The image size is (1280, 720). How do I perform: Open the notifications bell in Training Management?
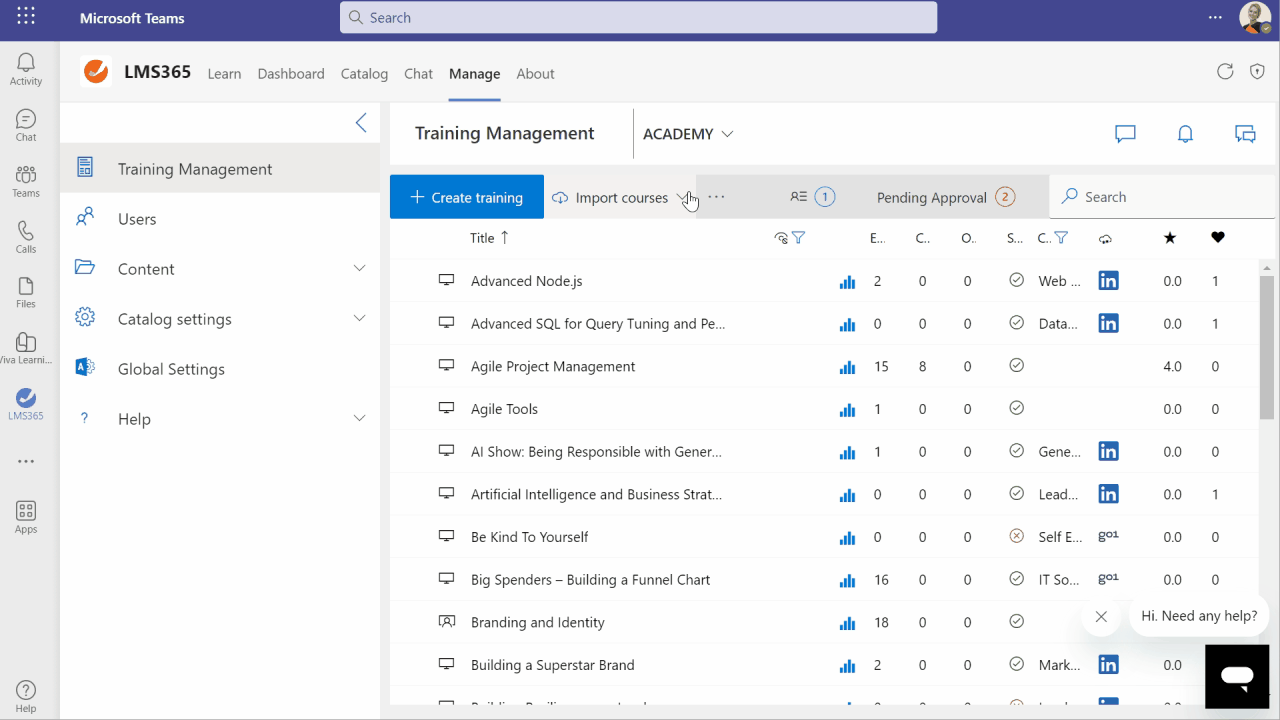click(1185, 134)
